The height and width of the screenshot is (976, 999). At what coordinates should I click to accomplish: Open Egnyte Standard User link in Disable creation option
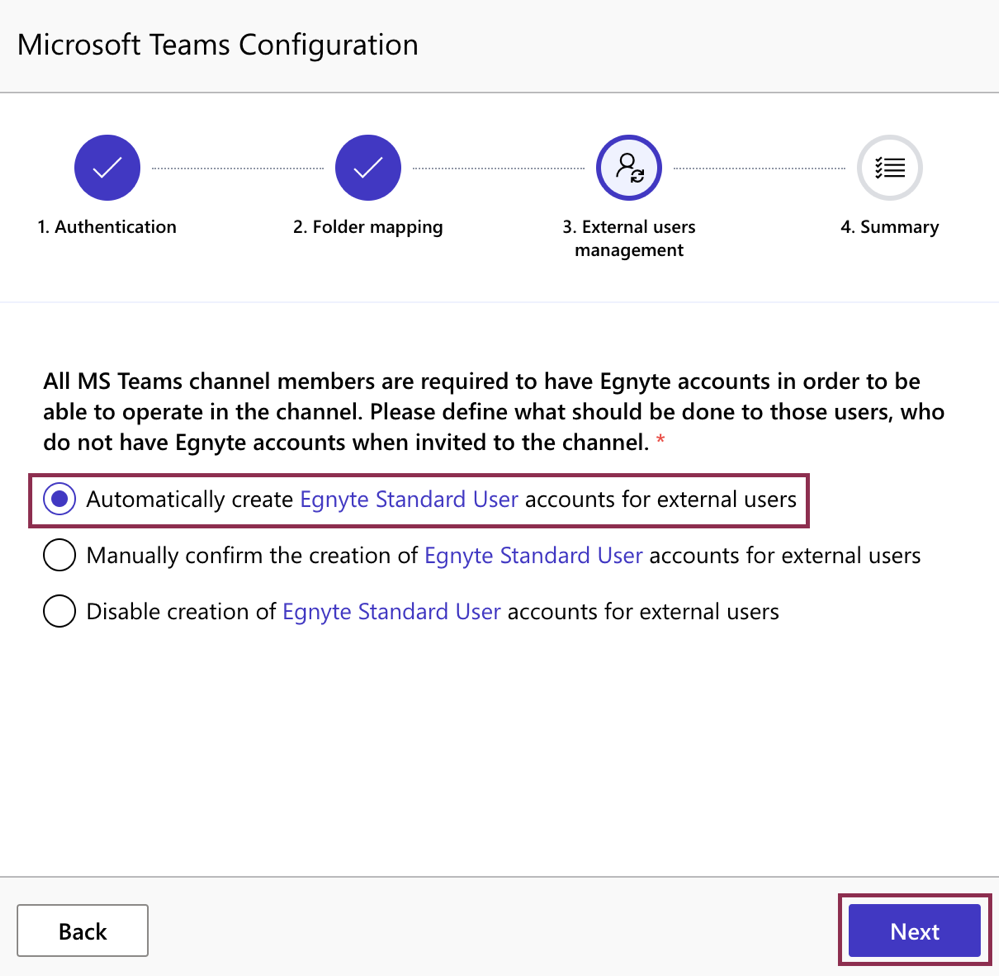(x=391, y=611)
